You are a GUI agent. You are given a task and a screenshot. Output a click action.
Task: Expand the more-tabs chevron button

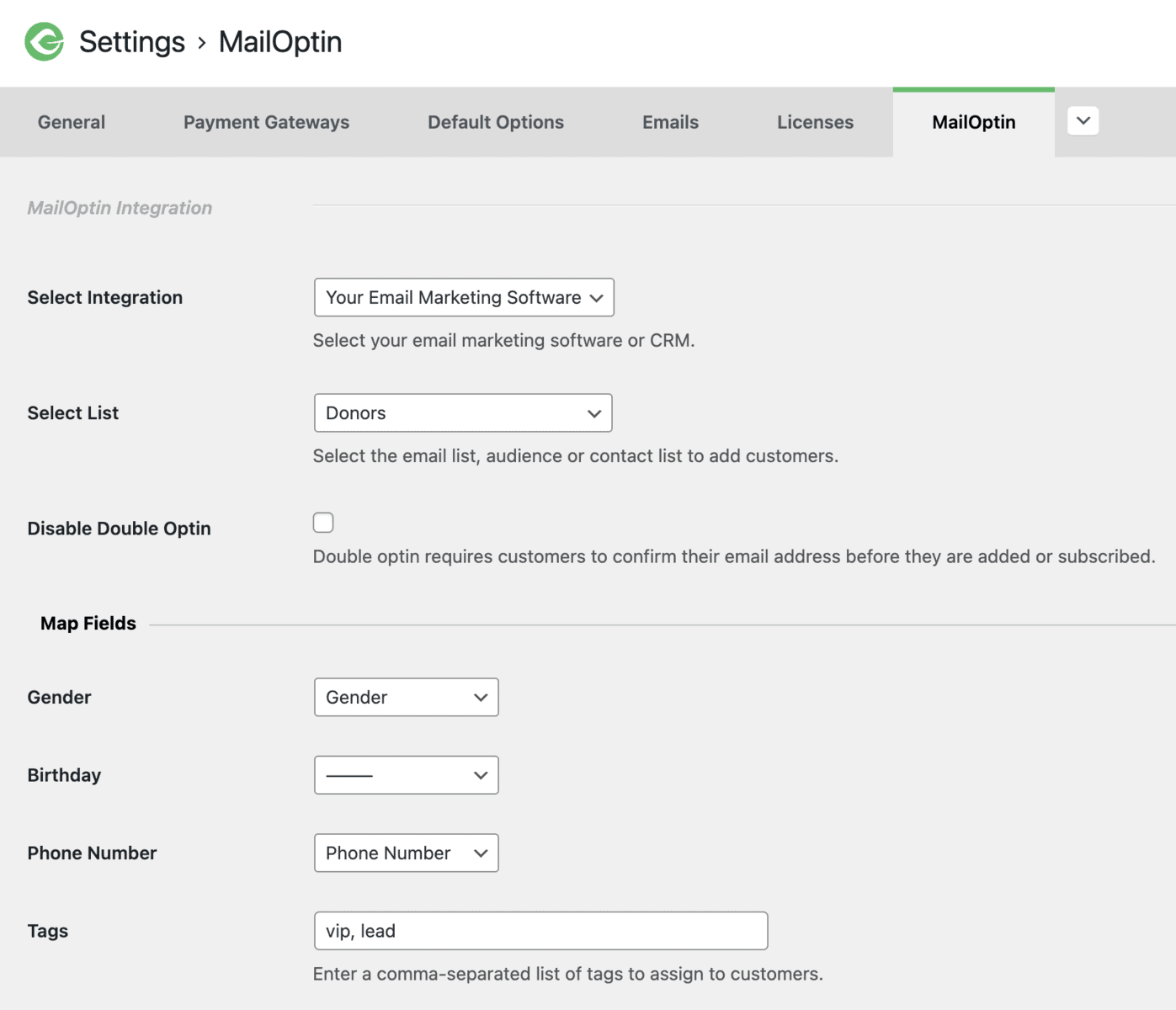tap(1083, 120)
